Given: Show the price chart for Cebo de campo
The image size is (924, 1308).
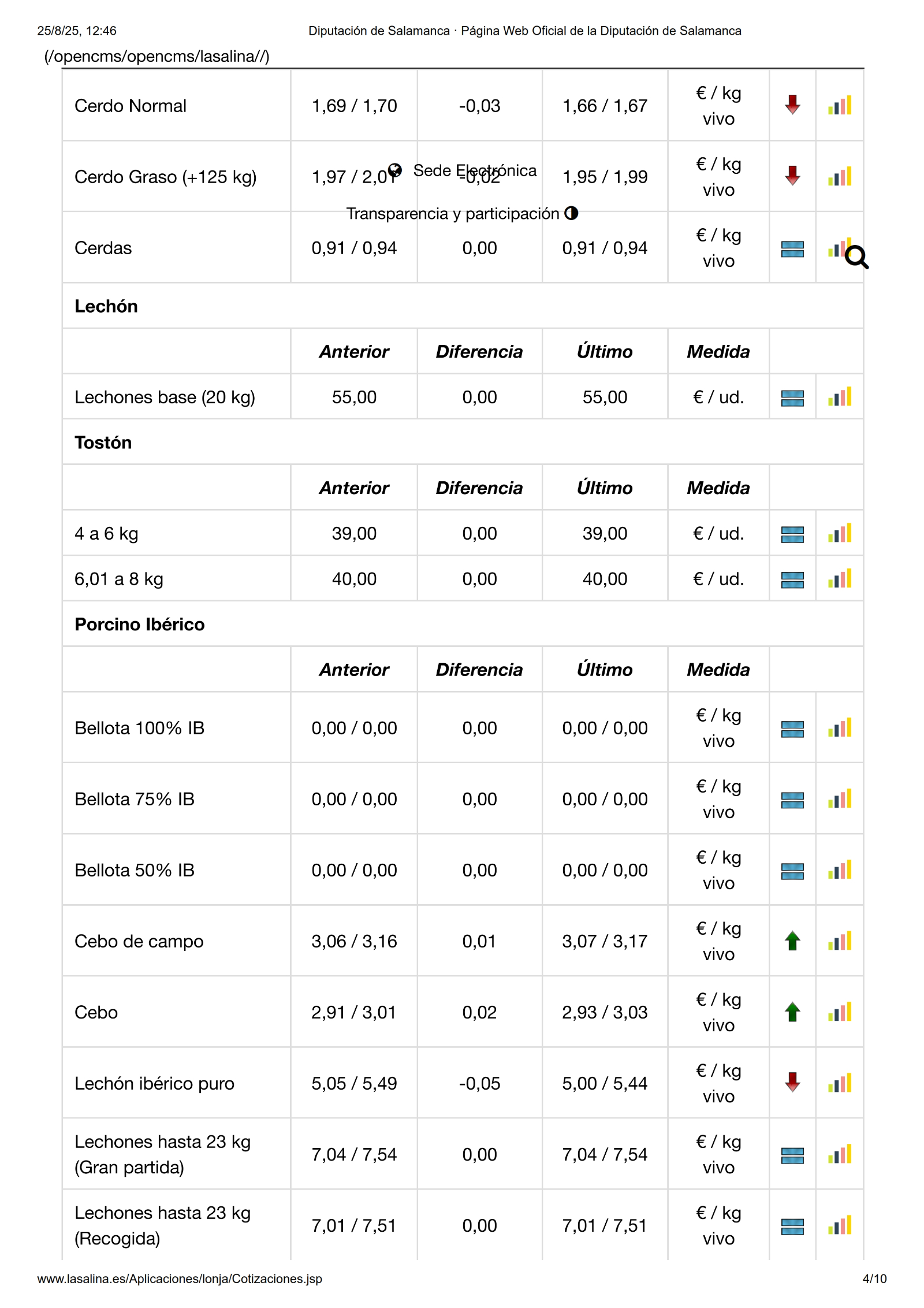Looking at the screenshot, I should pyautogui.click(x=839, y=942).
